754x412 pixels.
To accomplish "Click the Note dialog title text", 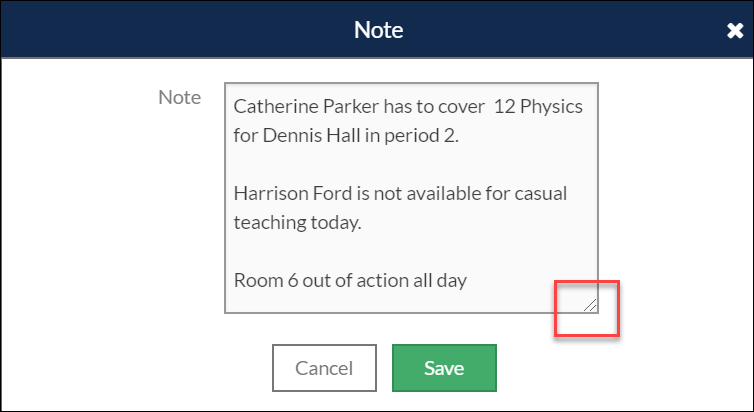I will point(377,30).
